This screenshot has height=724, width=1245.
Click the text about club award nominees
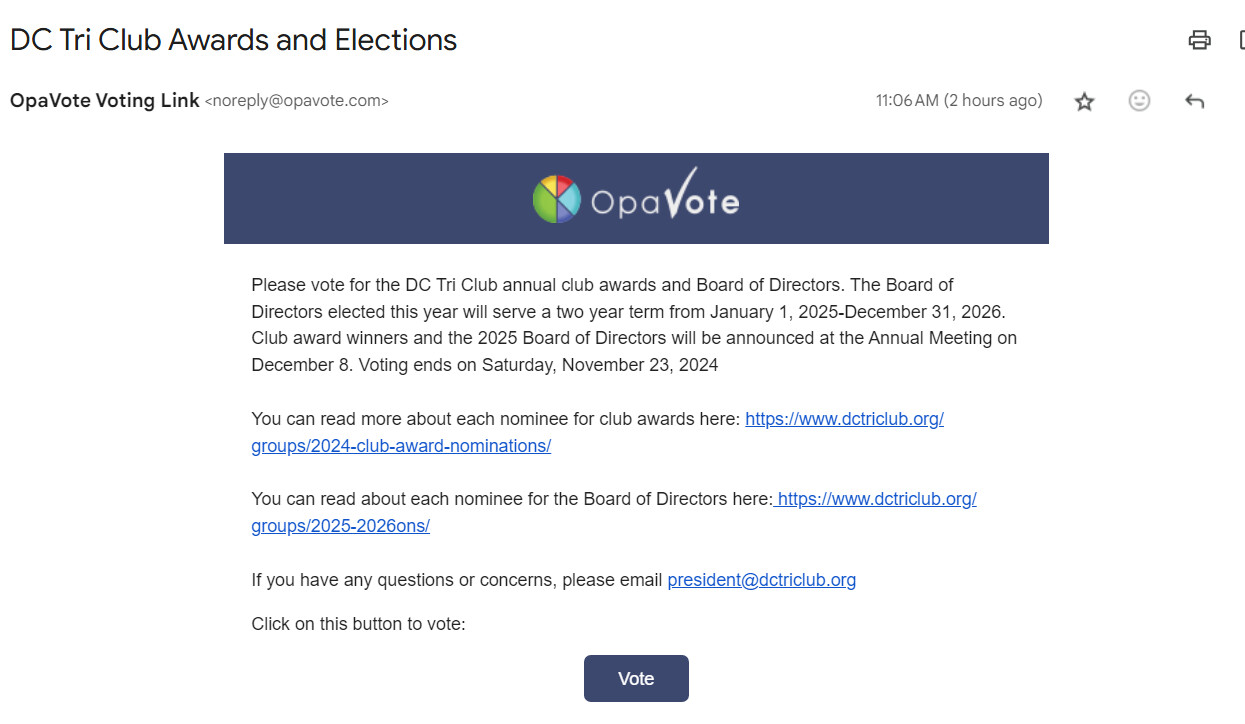[495, 420]
